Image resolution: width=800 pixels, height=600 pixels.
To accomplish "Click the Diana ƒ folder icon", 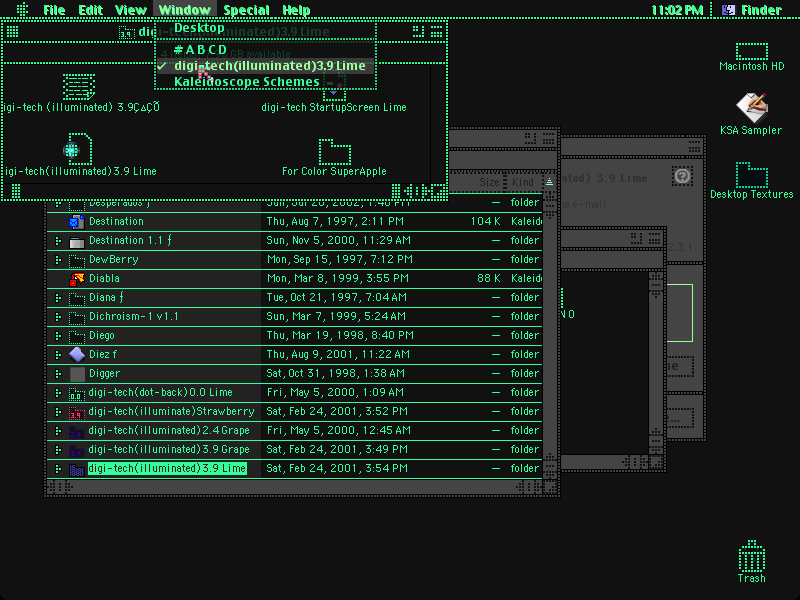I will [x=77, y=298].
